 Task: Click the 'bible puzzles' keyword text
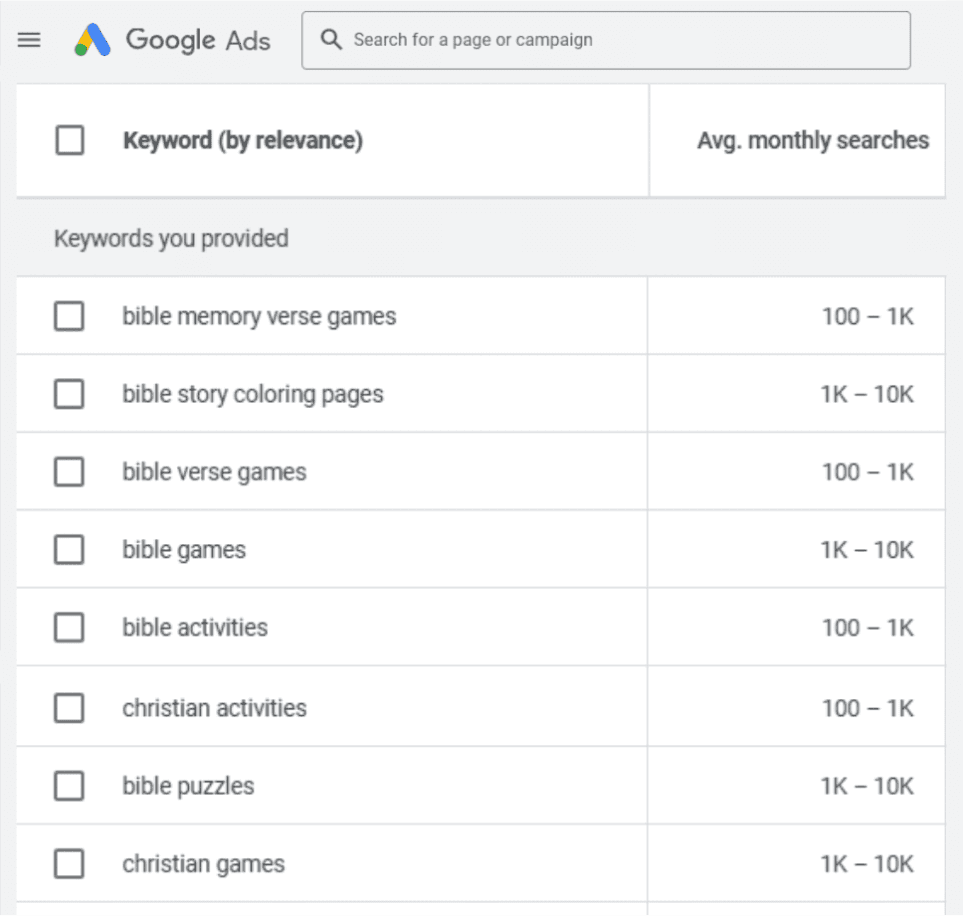click(x=188, y=786)
